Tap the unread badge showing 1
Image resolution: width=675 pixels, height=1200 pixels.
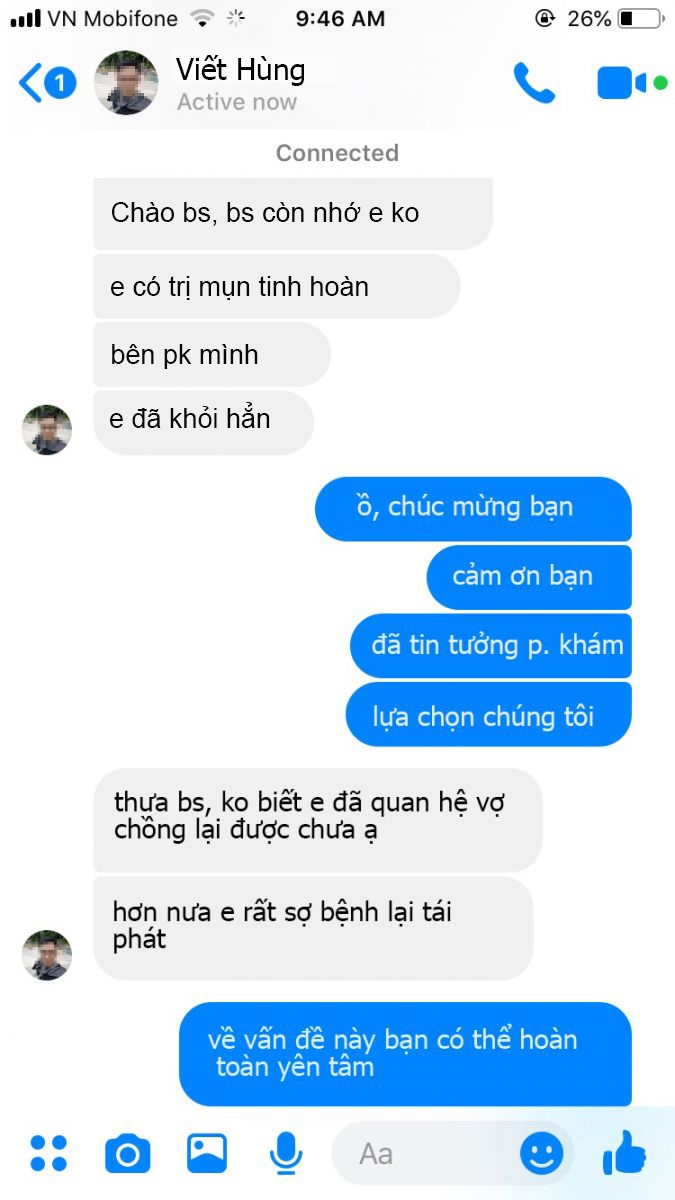[x=60, y=83]
